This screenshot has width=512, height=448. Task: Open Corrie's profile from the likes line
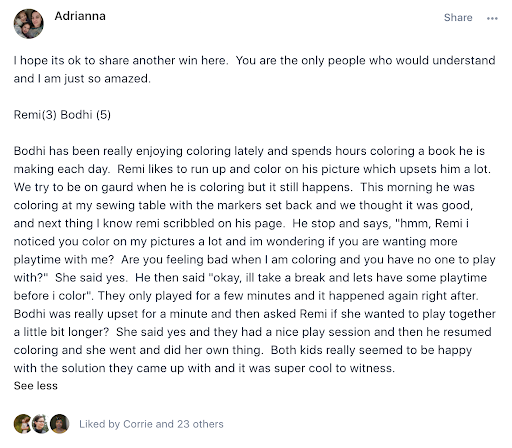(138, 424)
